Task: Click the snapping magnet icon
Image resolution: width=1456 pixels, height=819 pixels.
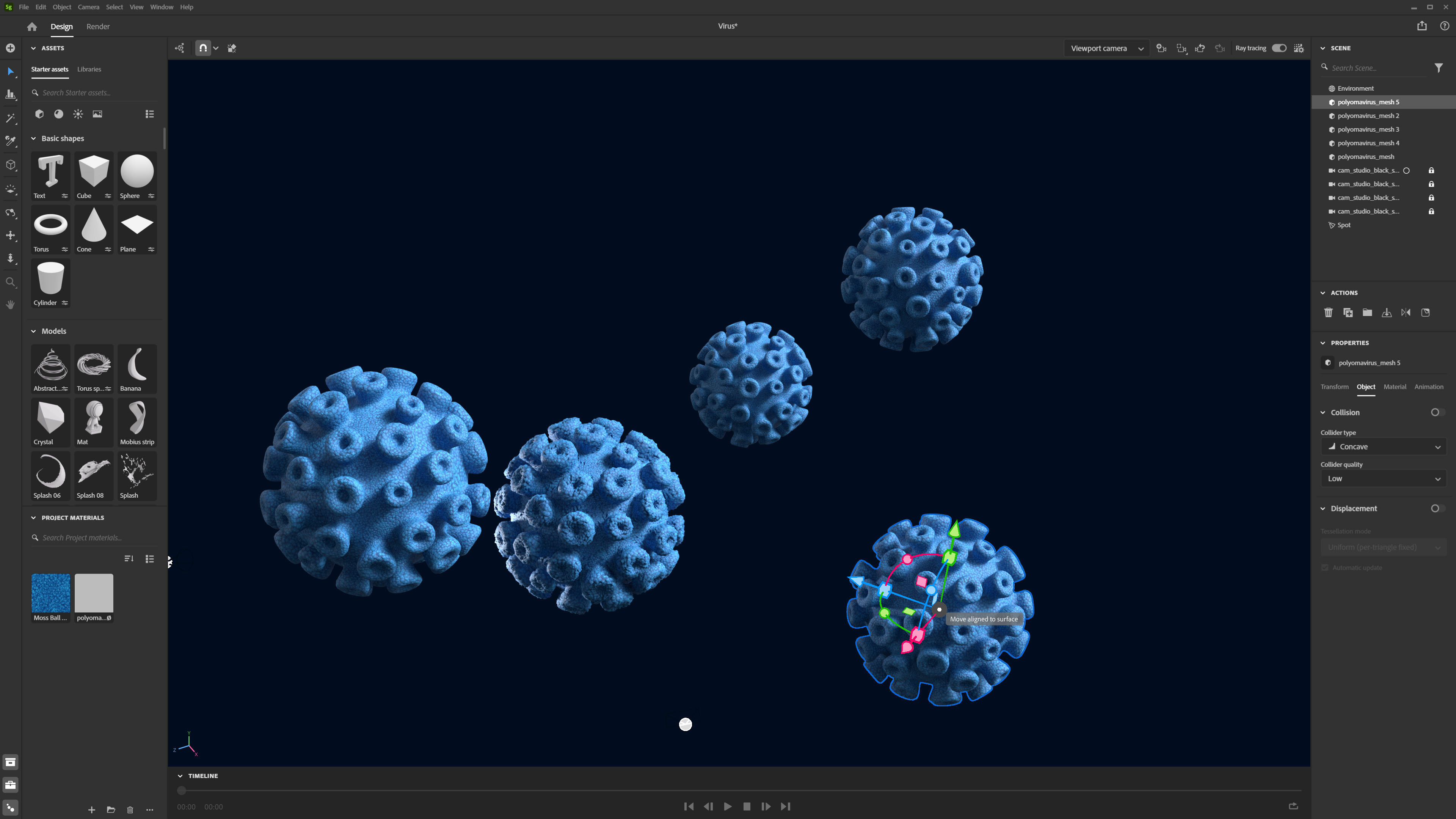Action: (203, 48)
